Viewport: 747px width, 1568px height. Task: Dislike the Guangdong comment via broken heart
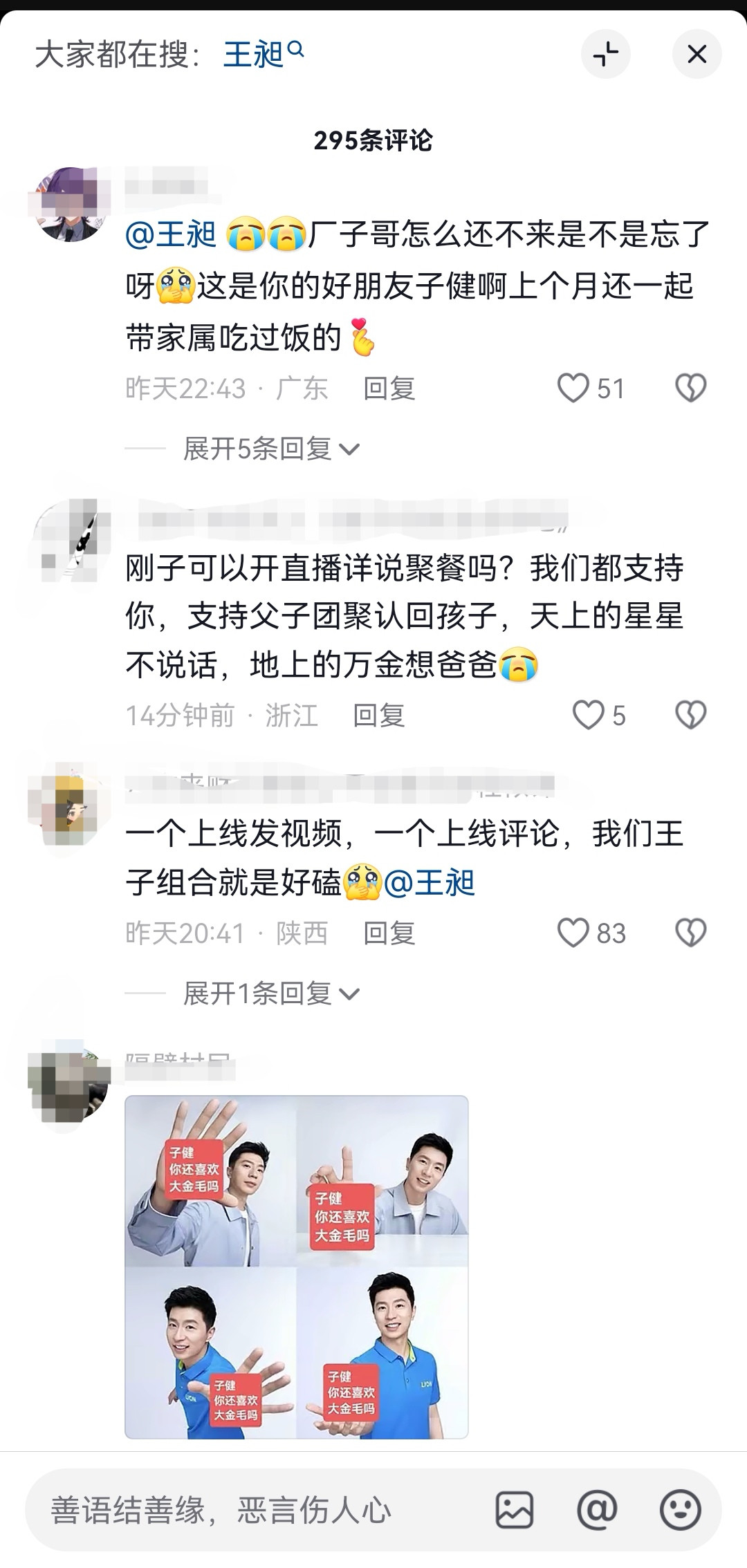tap(691, 388)
